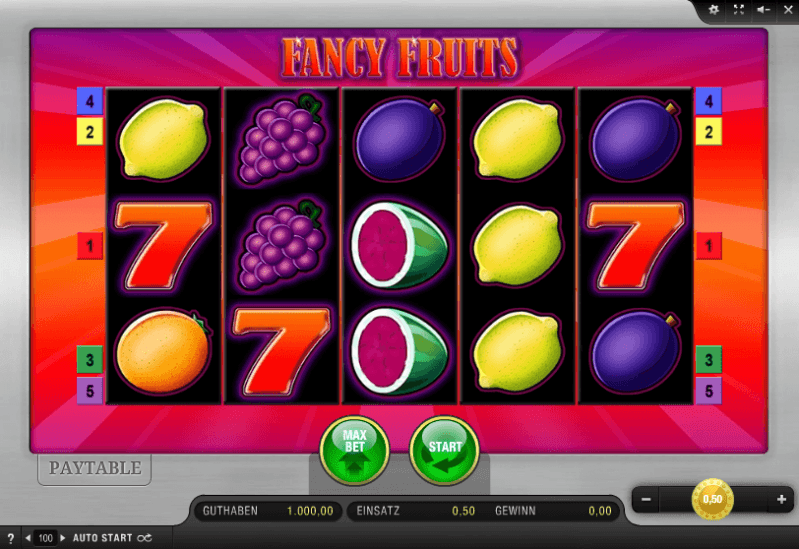Decrease auto start count with left arrow
Viewport: 799px width, 549px height.
point(28,538)
